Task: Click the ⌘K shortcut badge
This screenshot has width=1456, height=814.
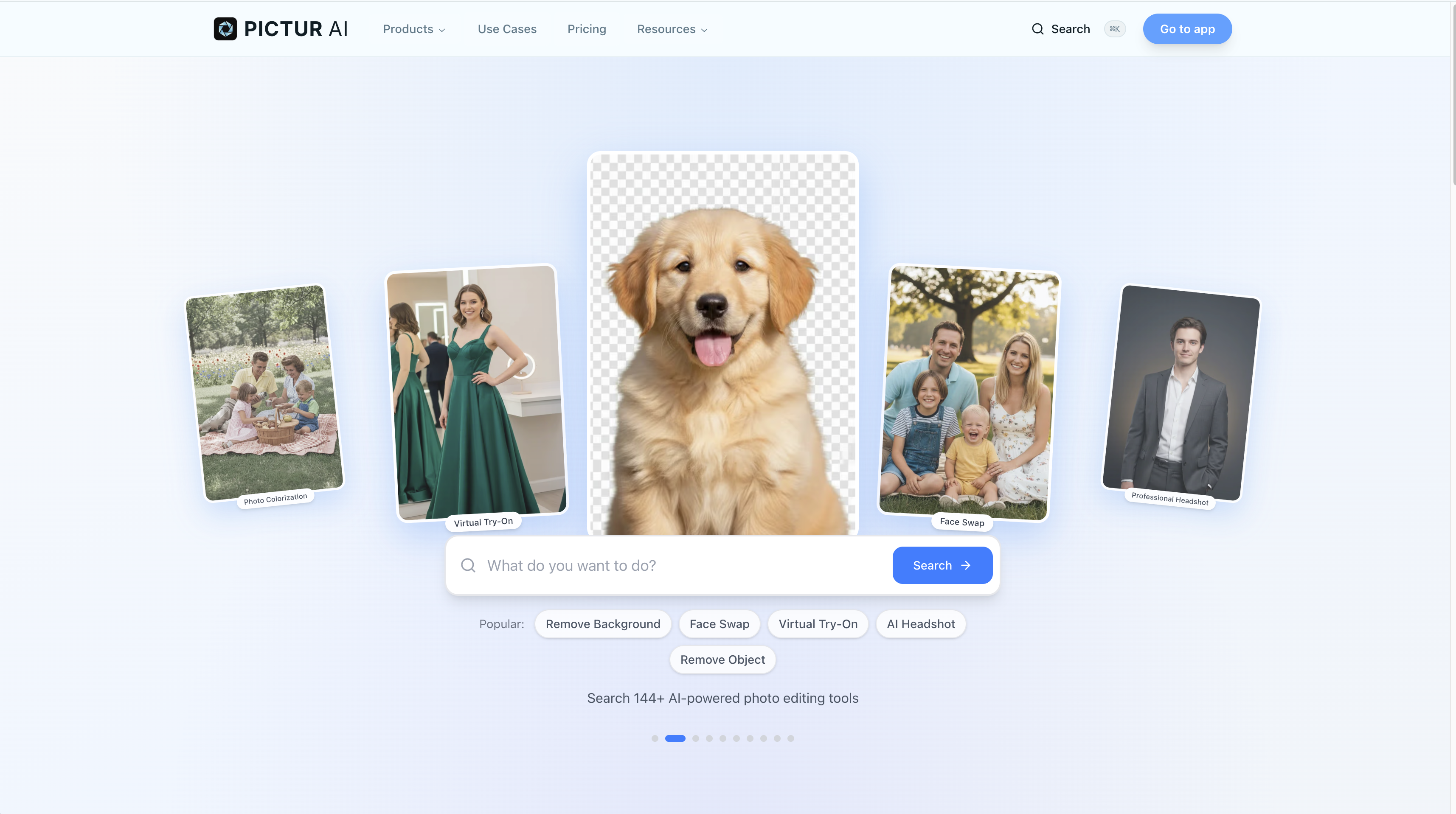Action: point(1114,29)
